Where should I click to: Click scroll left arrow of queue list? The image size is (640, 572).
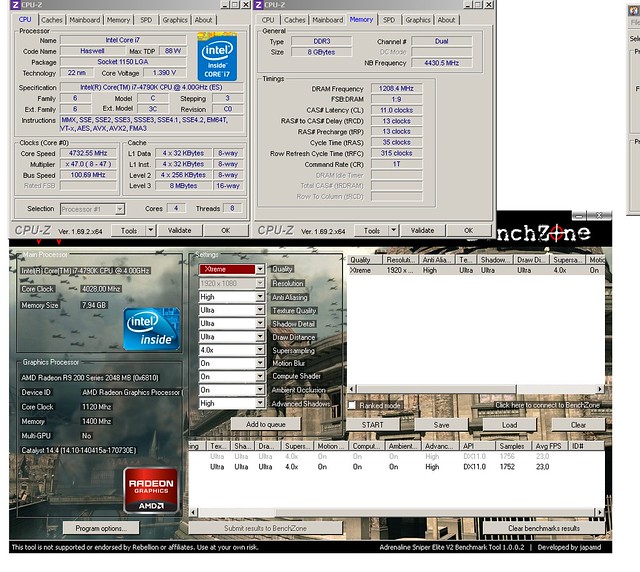[352, 389]
